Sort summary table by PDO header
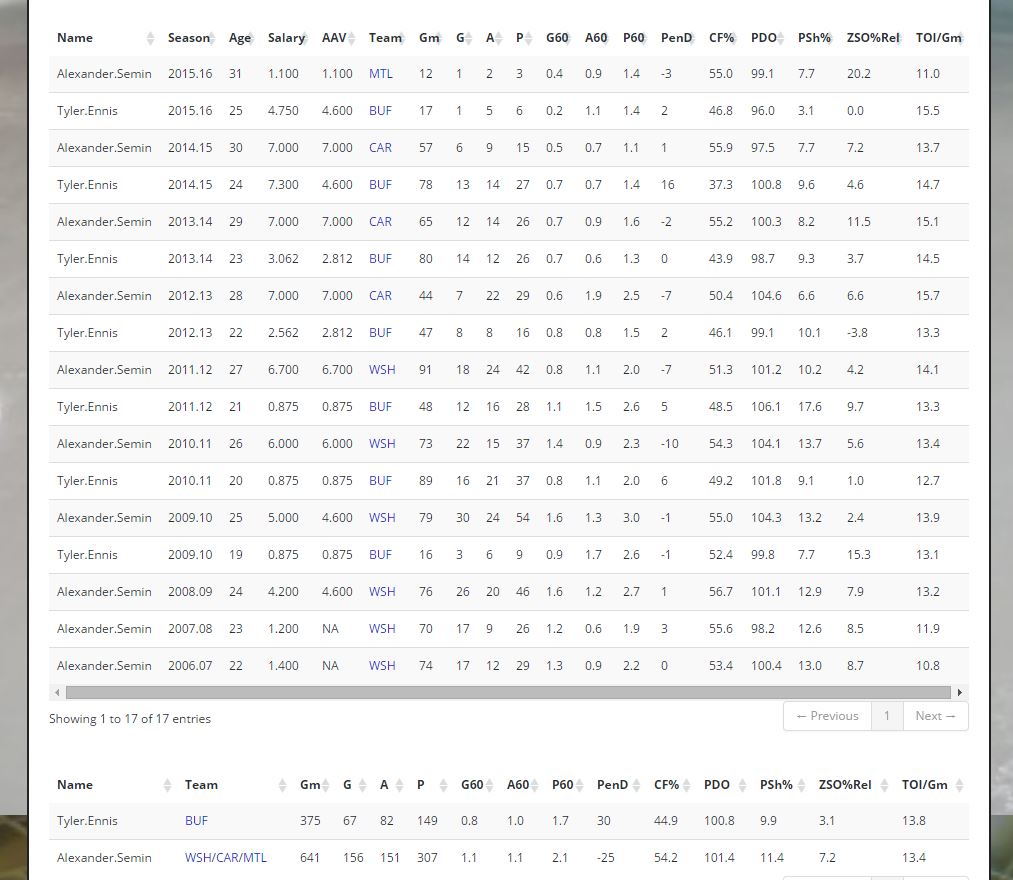Viewport: 1013px width, 880px height. [x=724, y=784]
